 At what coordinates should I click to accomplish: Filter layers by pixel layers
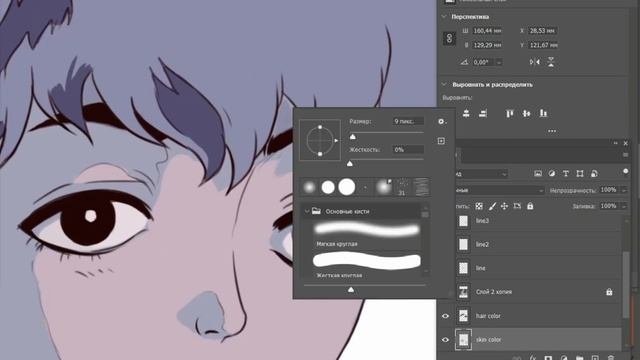[x=538, y=174]
